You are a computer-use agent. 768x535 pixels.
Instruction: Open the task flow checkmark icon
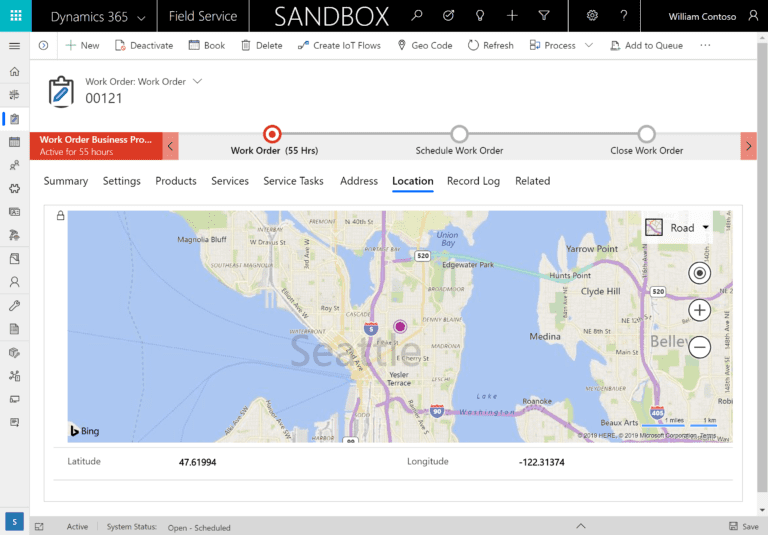tap(448, 16)
